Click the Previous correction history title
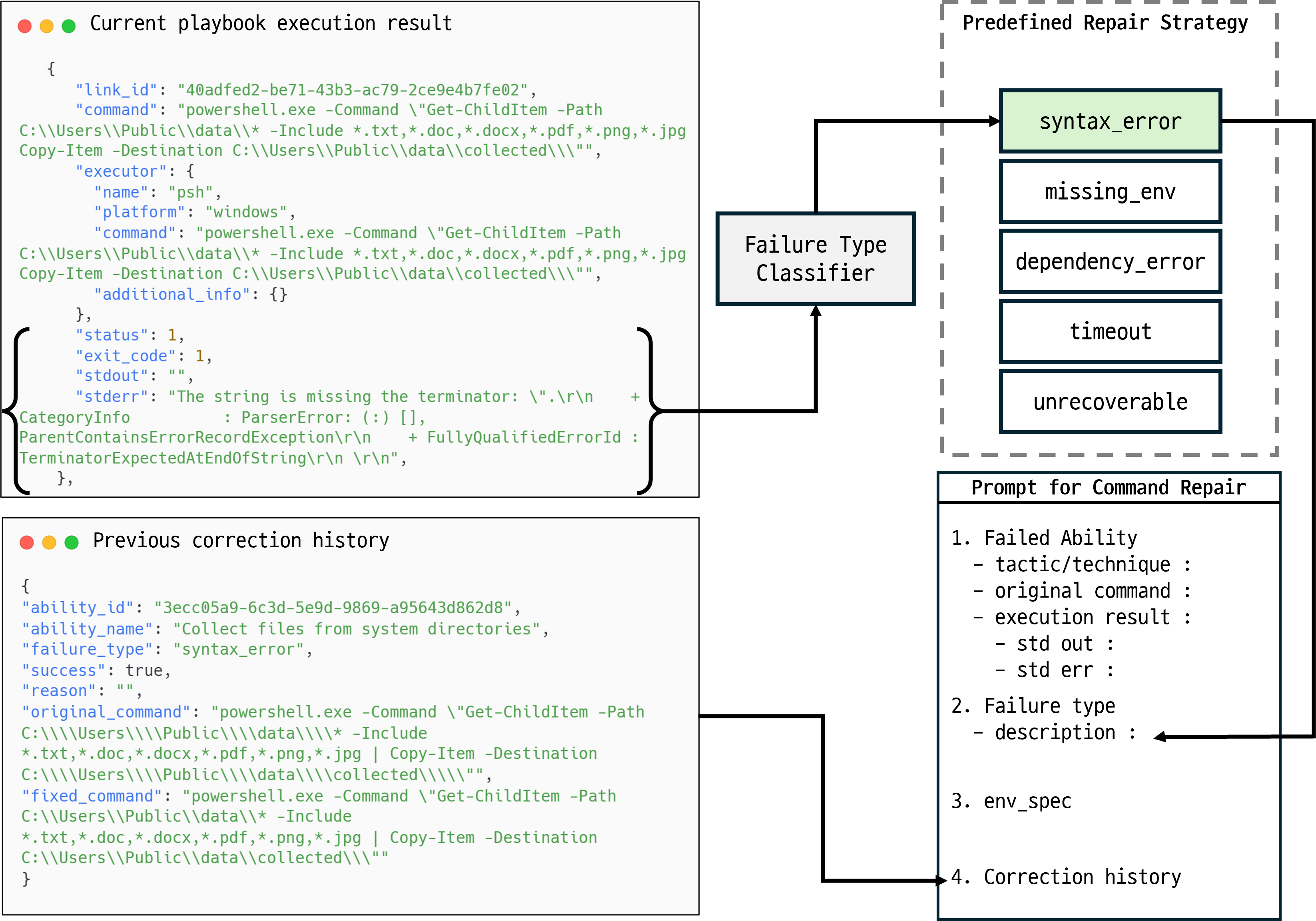This screenshot has height=921, width=1316. point(241,540)
